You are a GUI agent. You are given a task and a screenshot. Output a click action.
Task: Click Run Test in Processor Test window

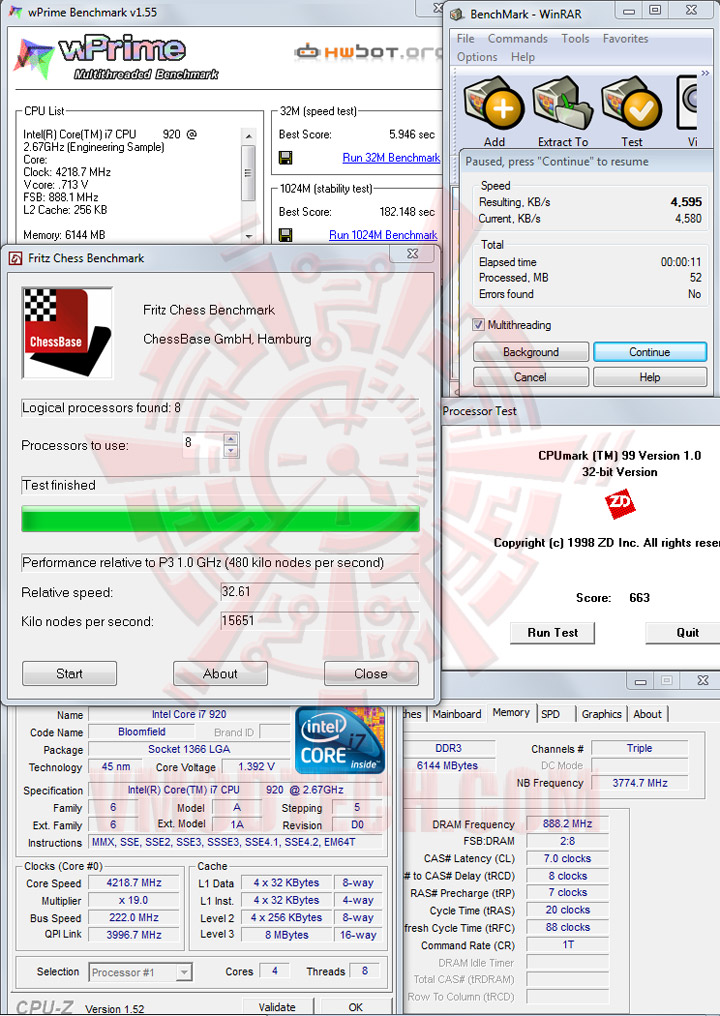point(552,632)
